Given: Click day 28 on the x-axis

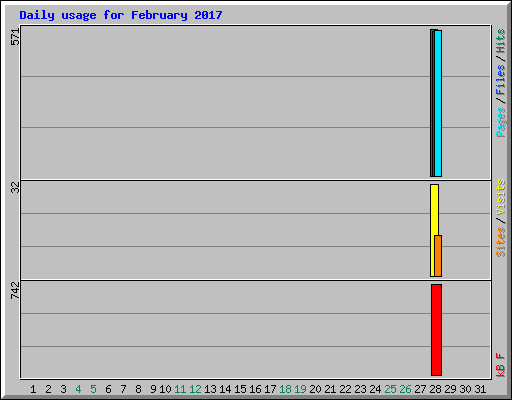Looking at the screenshot, I should click(435, 389).
